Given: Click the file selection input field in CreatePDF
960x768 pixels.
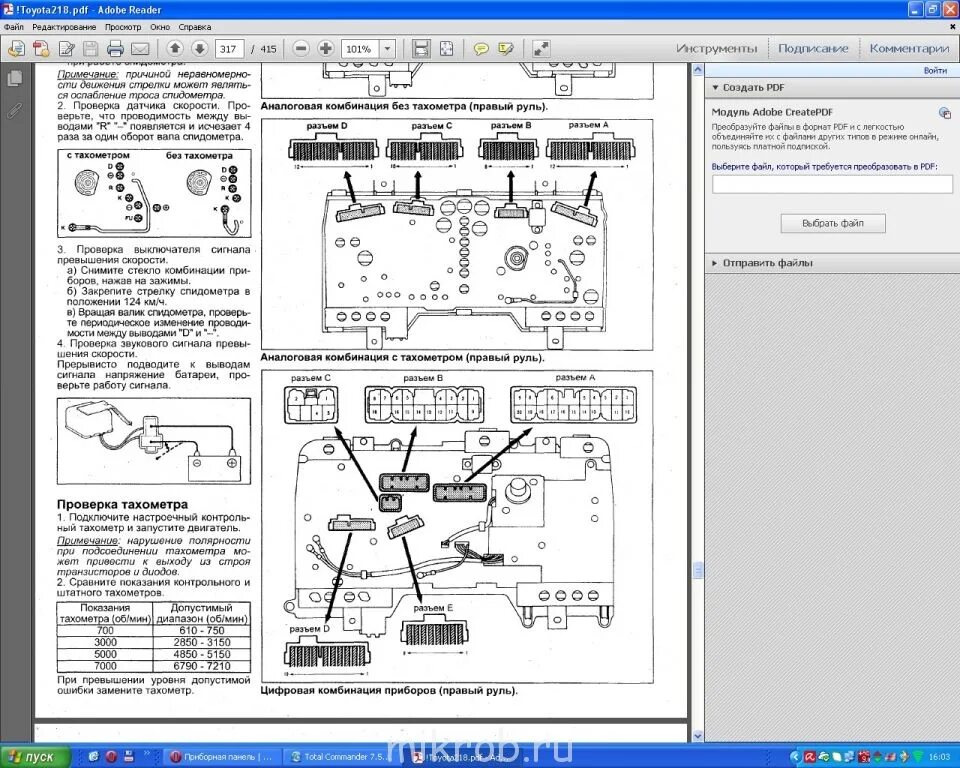Looking at the screenshot, I should point(832,184).
